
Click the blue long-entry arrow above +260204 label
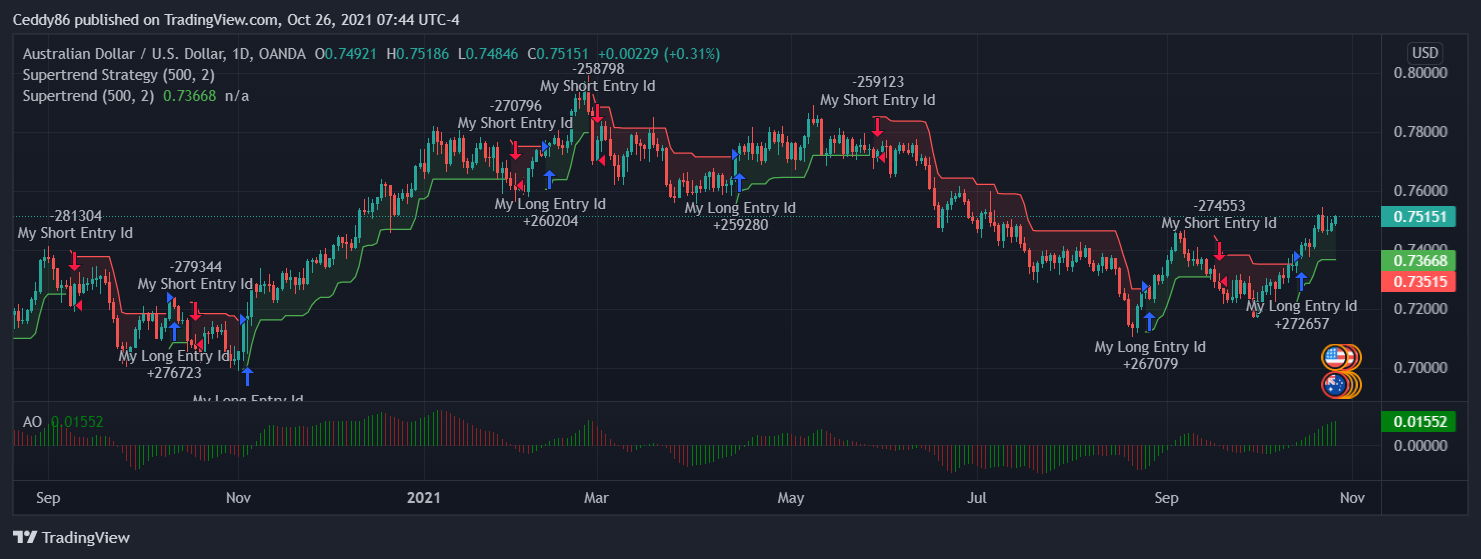[549, 179]
